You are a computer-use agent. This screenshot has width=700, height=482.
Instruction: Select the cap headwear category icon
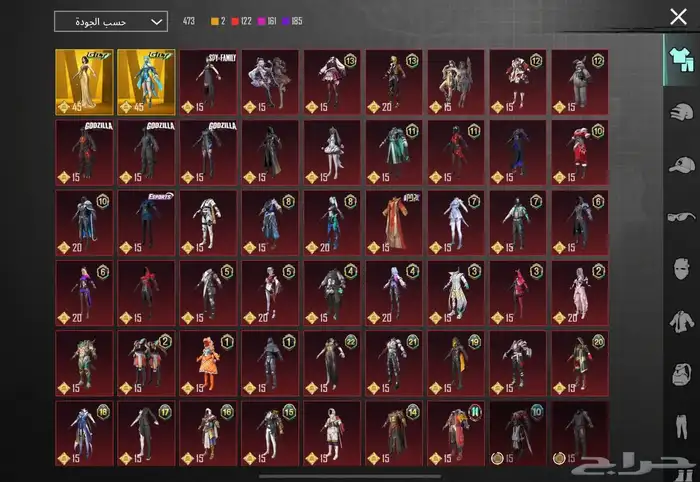(x=681, y=164)
